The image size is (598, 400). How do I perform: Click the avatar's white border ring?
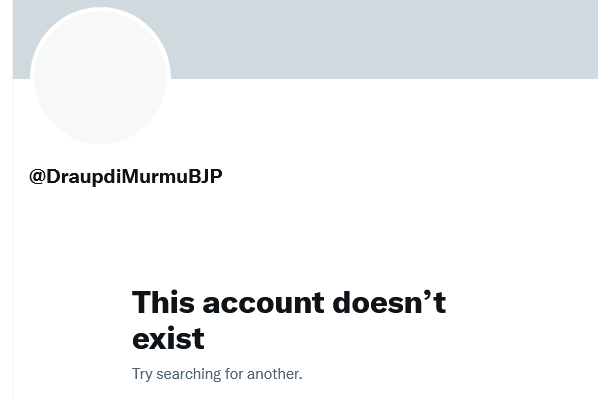(100, 9)
